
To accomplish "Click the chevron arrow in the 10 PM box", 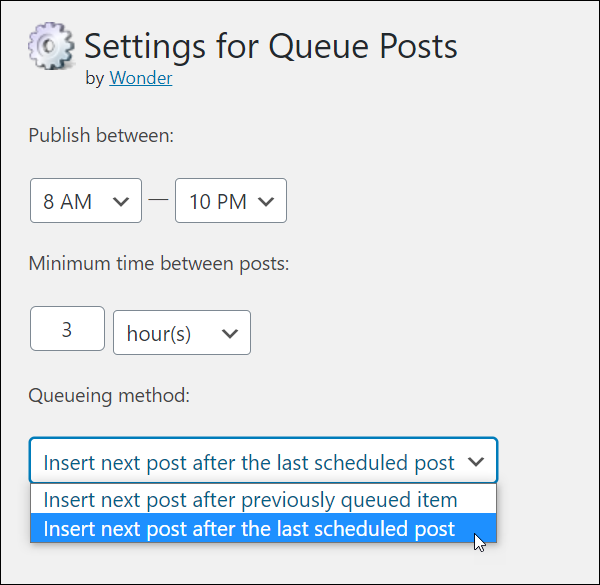I will pos(266,201).
